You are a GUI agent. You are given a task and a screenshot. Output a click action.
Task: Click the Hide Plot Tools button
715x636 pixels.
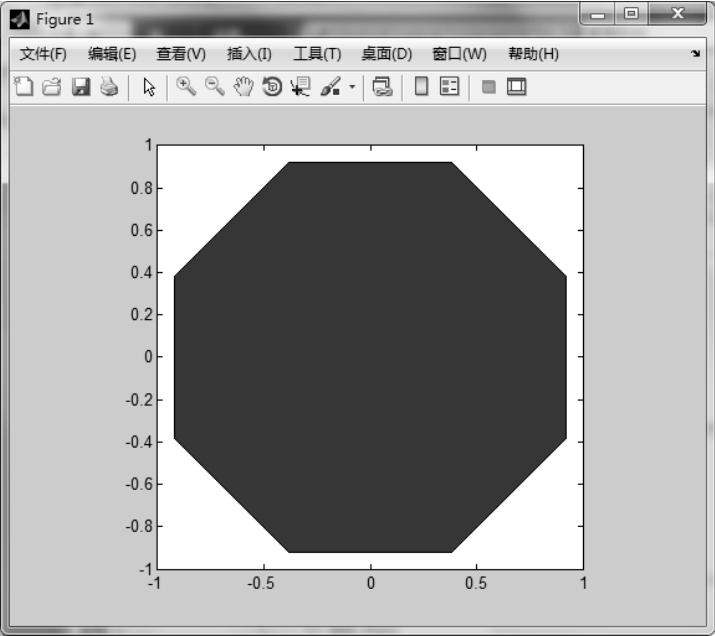coord(489,88)
